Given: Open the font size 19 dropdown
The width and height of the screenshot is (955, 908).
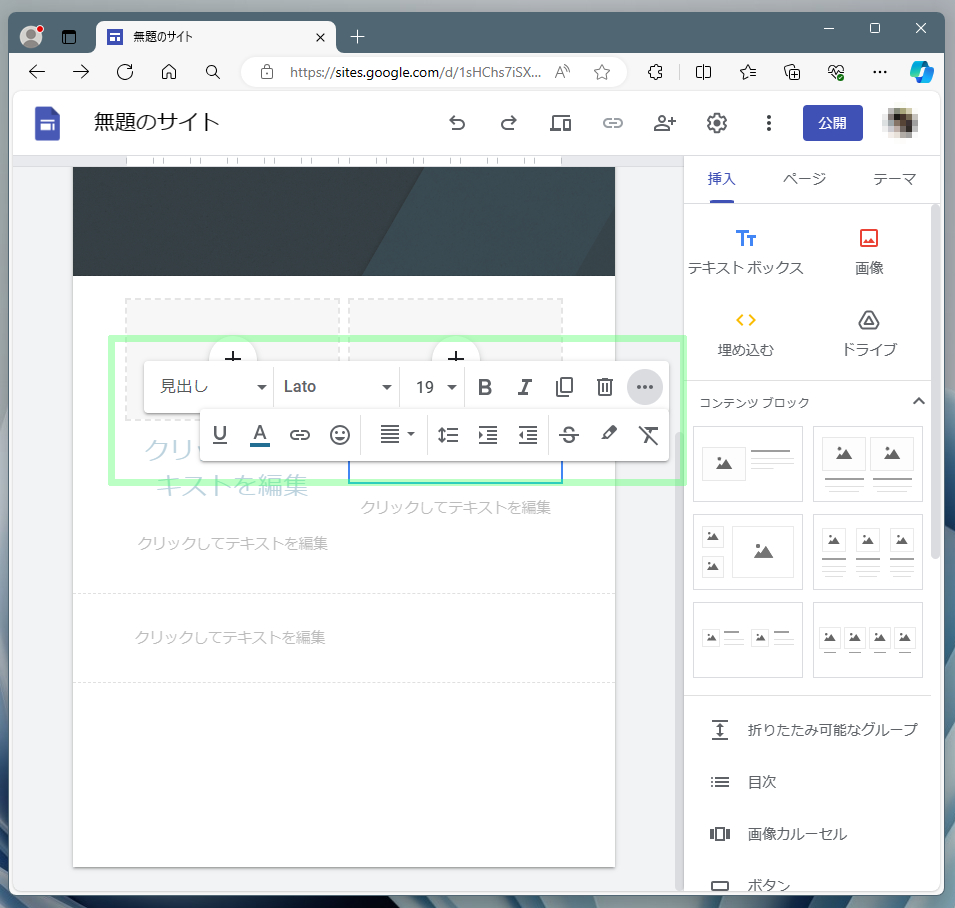Looking at the screenshot, I should [435, 387].
